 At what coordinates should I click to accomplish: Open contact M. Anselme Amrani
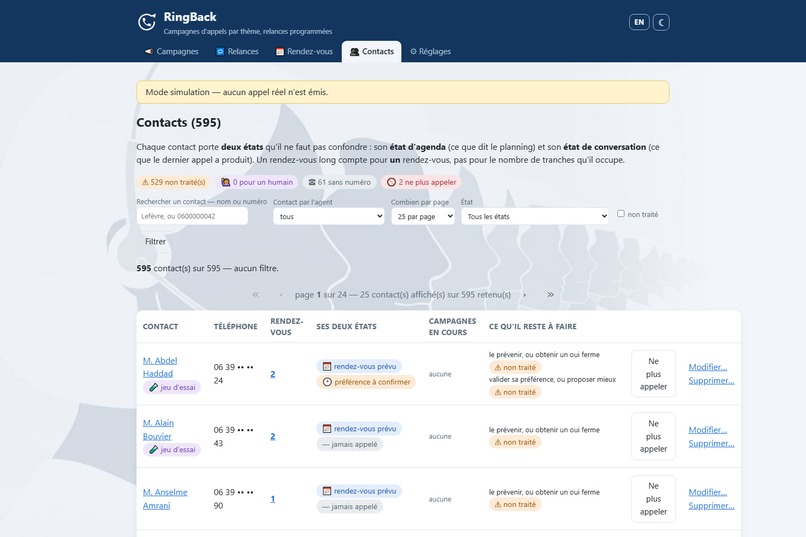point(165,498)
